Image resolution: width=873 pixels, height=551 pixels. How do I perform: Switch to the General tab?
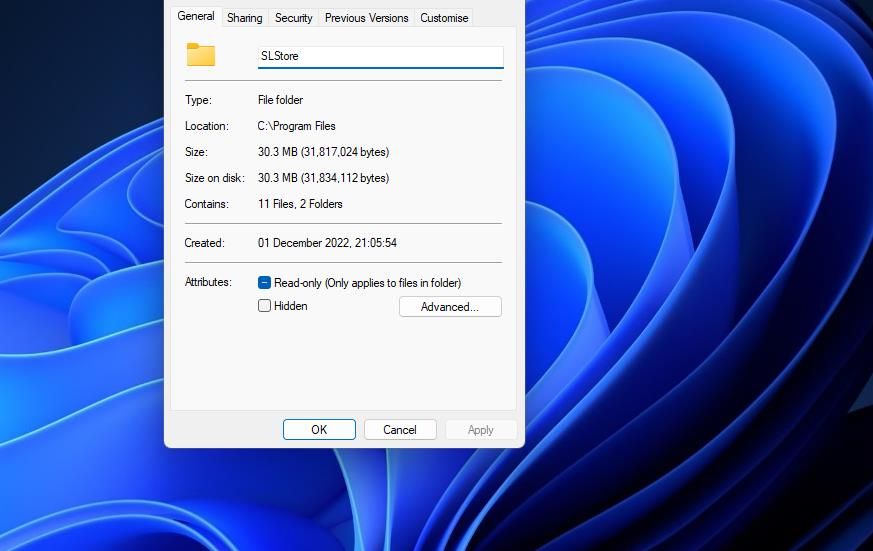tap(196, 16)
